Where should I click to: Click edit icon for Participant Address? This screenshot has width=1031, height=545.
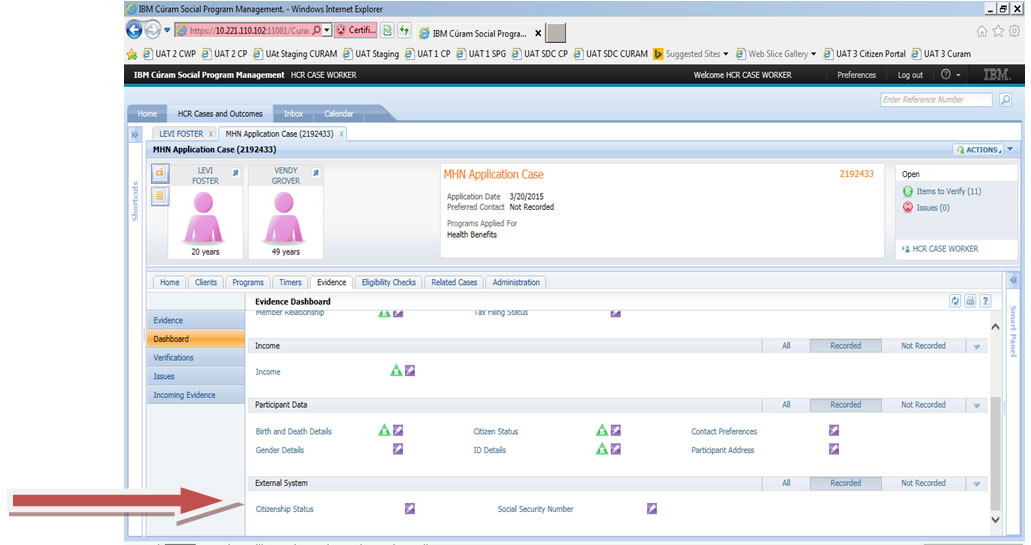834,449
